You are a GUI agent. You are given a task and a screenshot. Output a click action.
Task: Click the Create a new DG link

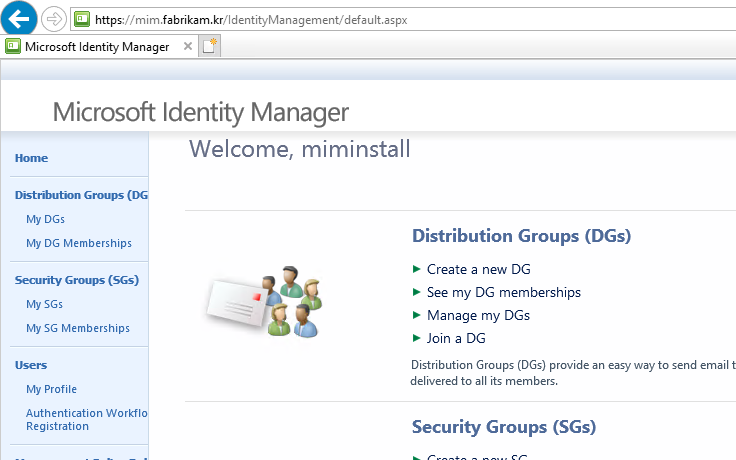479,269
